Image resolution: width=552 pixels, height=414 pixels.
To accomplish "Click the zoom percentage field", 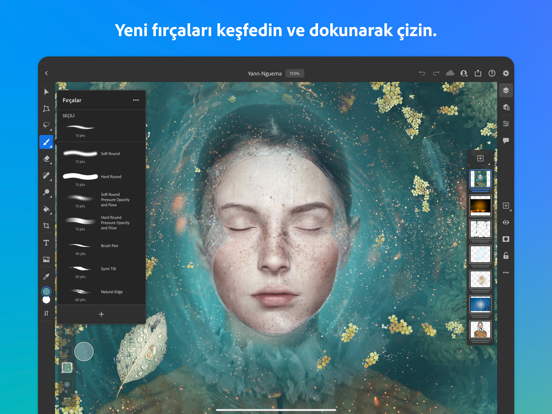I will click(295, 73).
